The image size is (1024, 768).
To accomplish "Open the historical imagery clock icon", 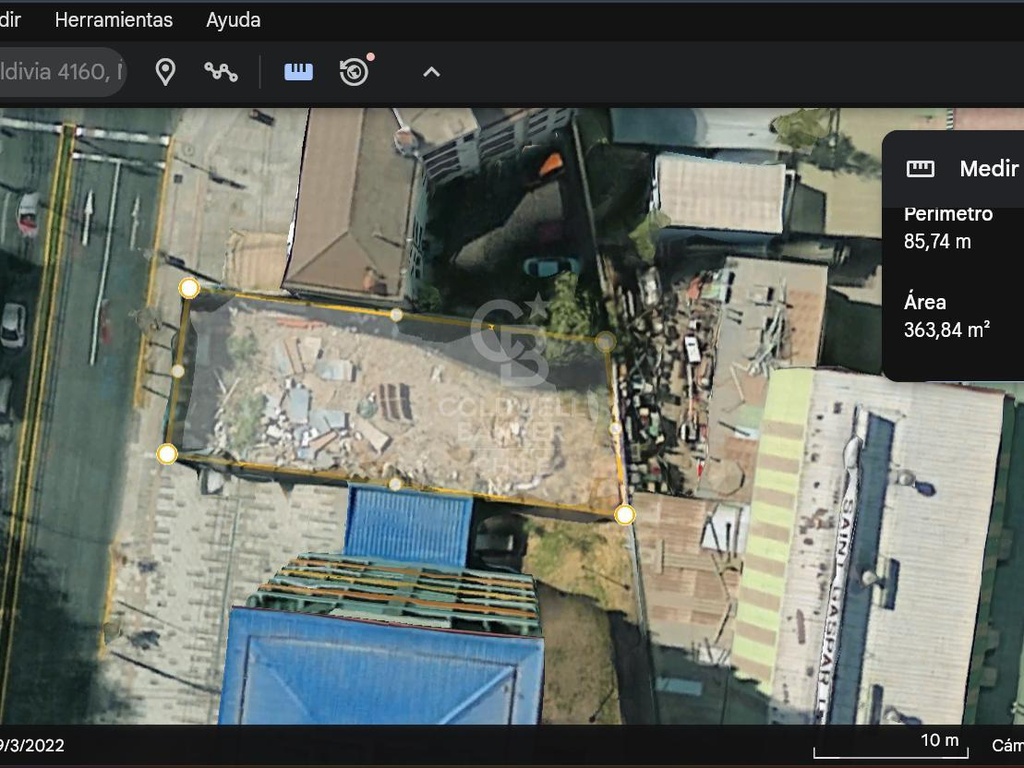I will 355,71.
